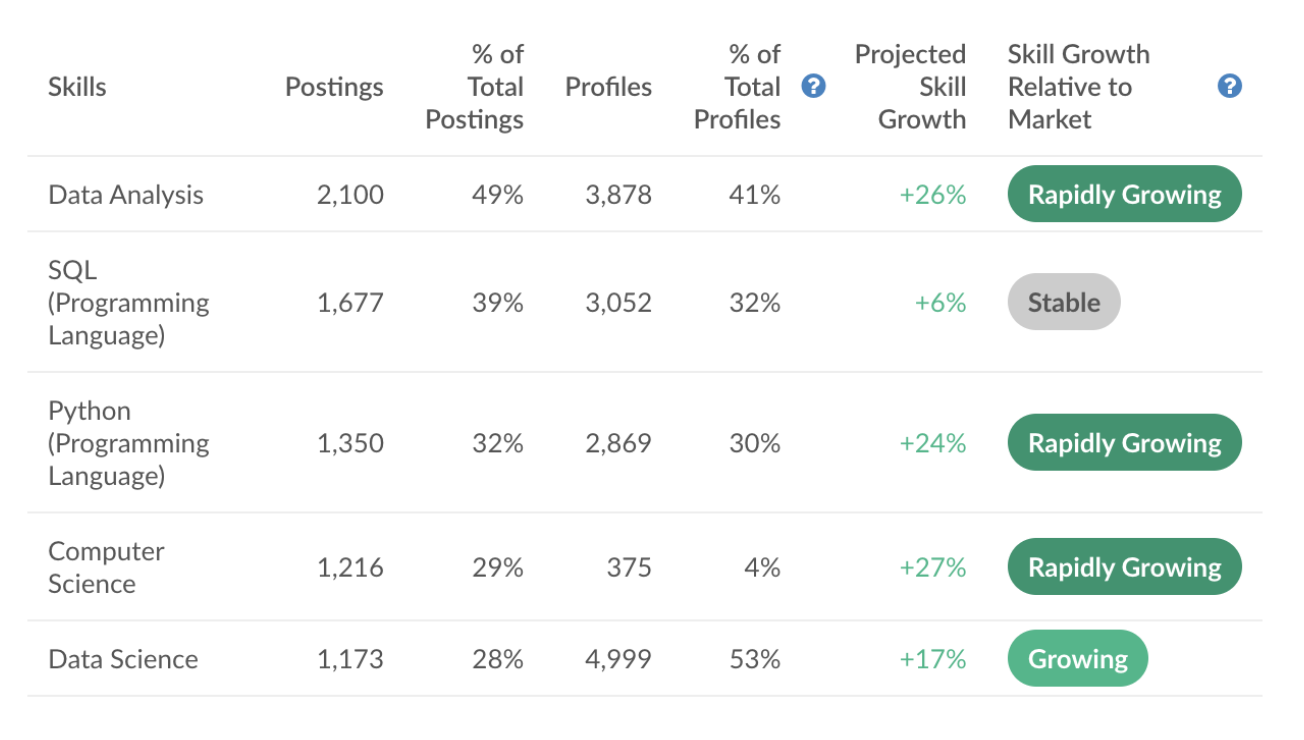Image resolution: width=1304 pixels, height=740 pixels.
Task: Open the Python (Programming Language) skill
Action: point(128,443)
